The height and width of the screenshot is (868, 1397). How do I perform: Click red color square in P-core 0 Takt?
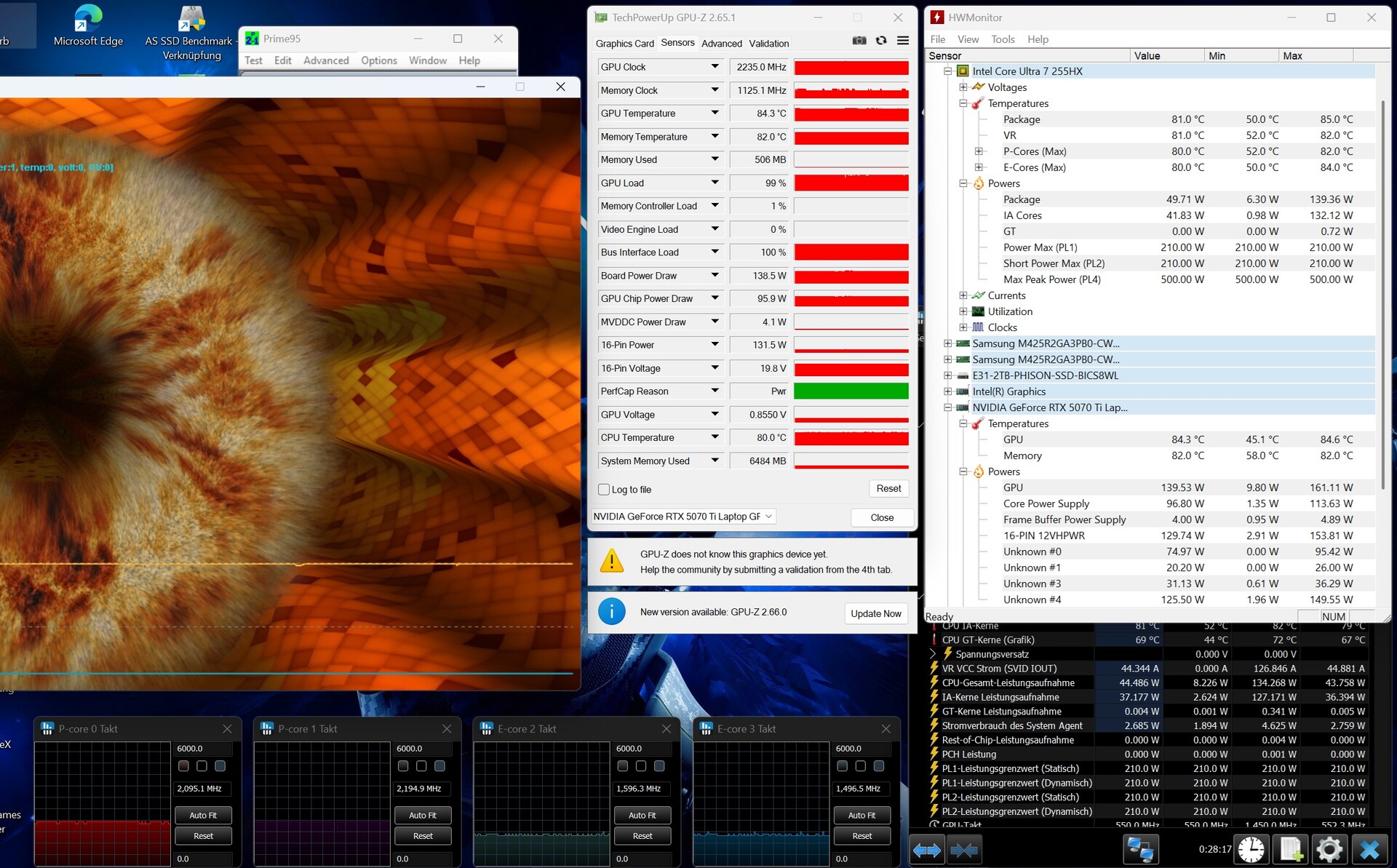click(183, 765)
